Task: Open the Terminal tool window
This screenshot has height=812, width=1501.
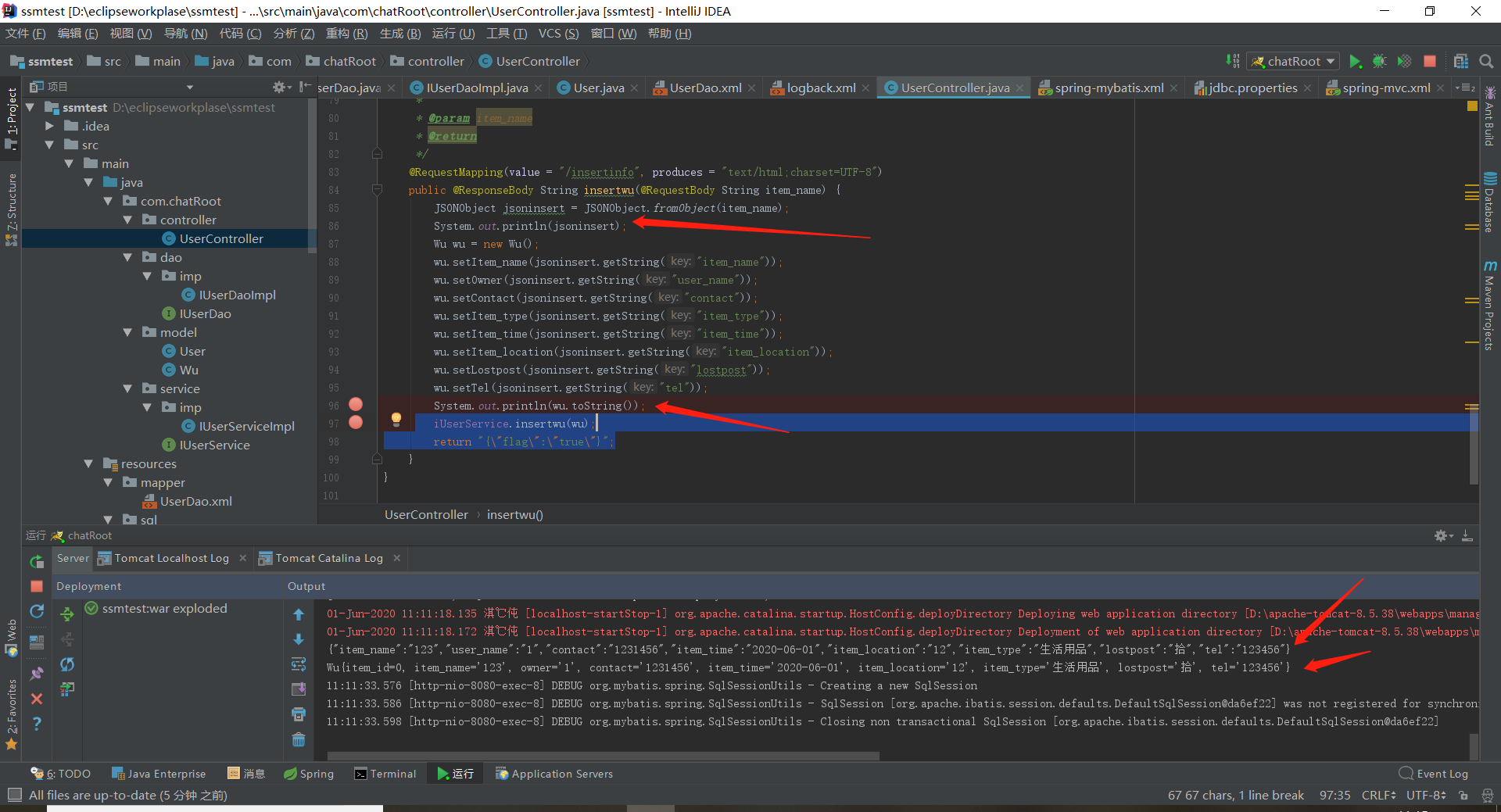Action: 385,774
